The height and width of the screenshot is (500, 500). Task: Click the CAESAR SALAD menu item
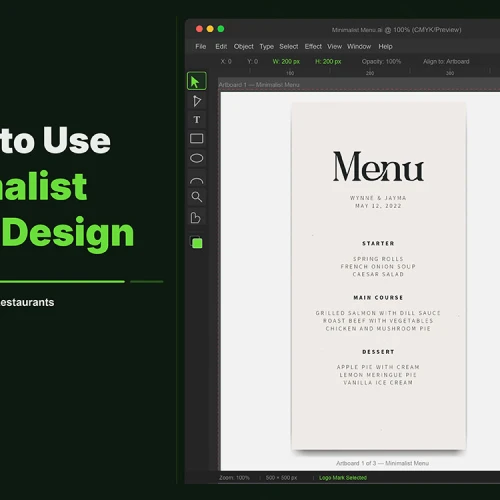378,274
